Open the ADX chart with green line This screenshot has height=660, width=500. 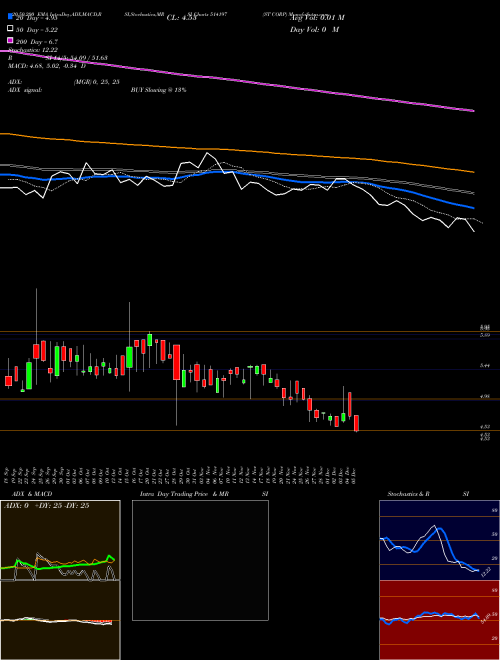click(x=60, y=540)
